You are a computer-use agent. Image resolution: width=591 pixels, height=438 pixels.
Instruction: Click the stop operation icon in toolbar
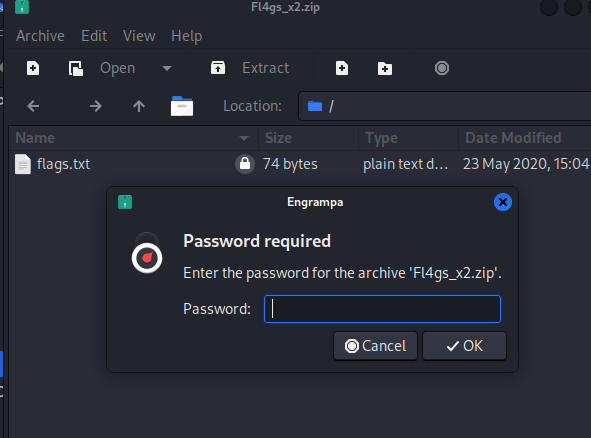coord(442,68)
